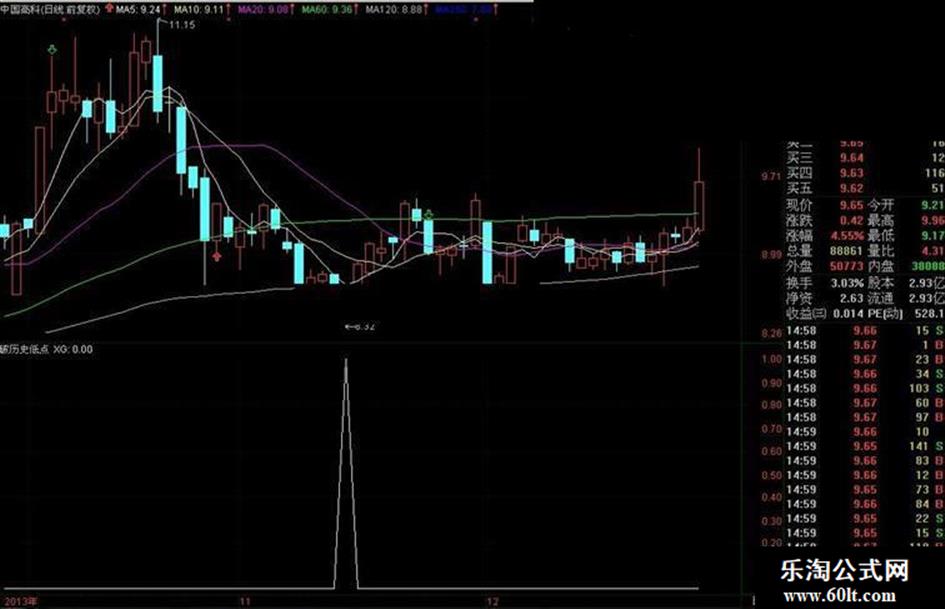Viewport: 945px width, 609px height.
Task: Click the 涨跌 value 0.42
Action: pyautogui.click(x=852, y=221)
